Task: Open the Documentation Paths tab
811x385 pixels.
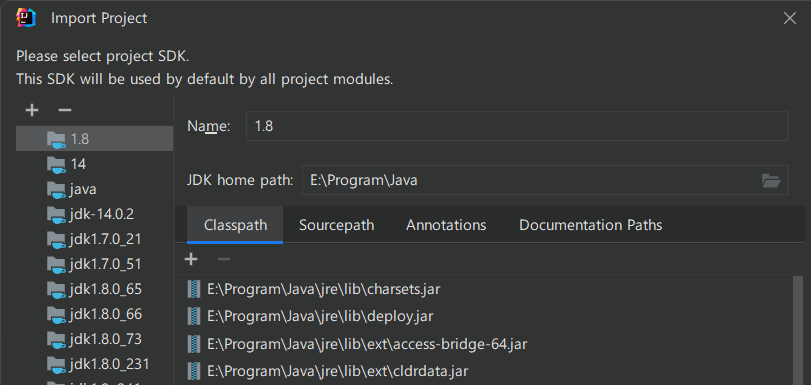Action: (591, 225)
